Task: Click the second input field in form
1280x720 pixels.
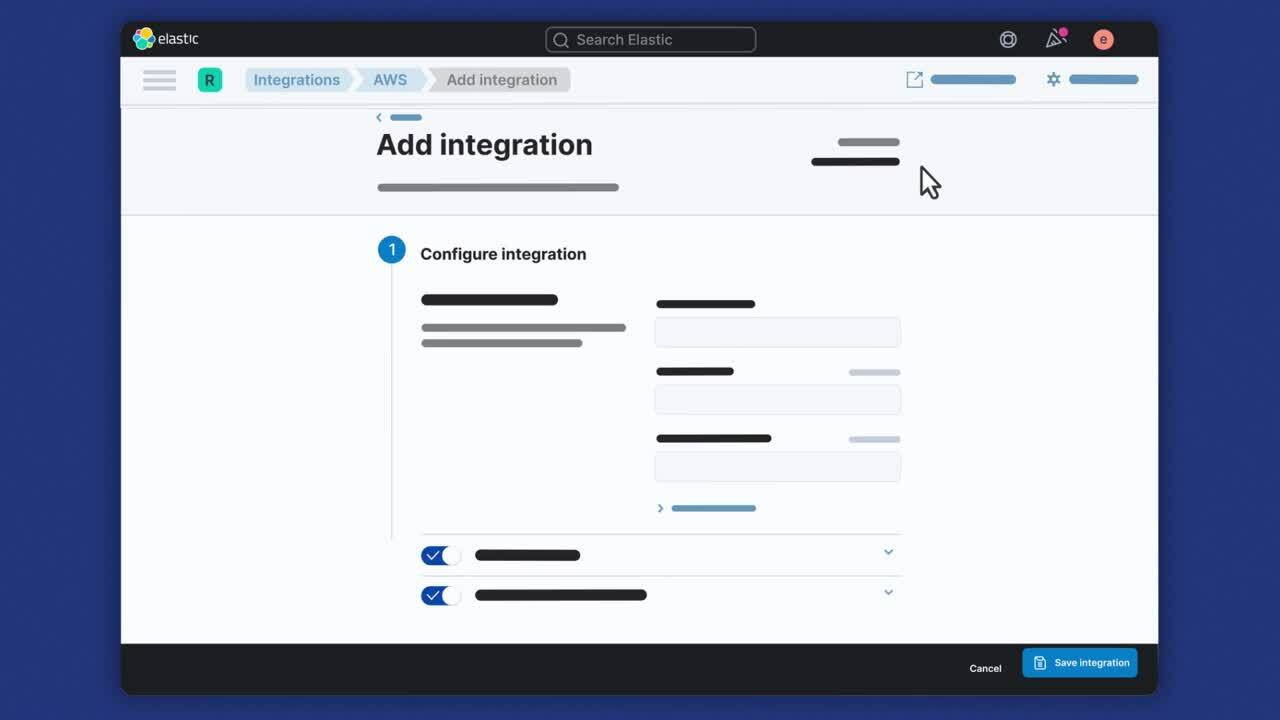Action: tap(778, 399)
